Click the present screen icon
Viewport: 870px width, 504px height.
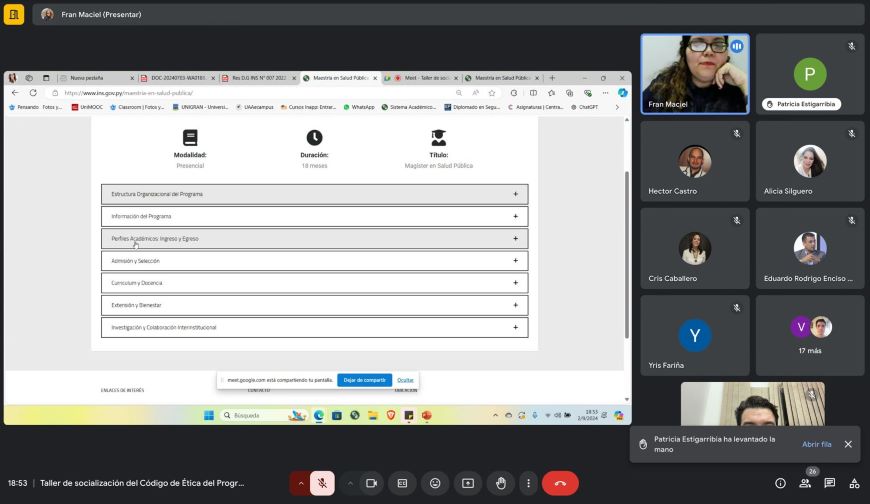pyautogui.click(x=468, y=483)
